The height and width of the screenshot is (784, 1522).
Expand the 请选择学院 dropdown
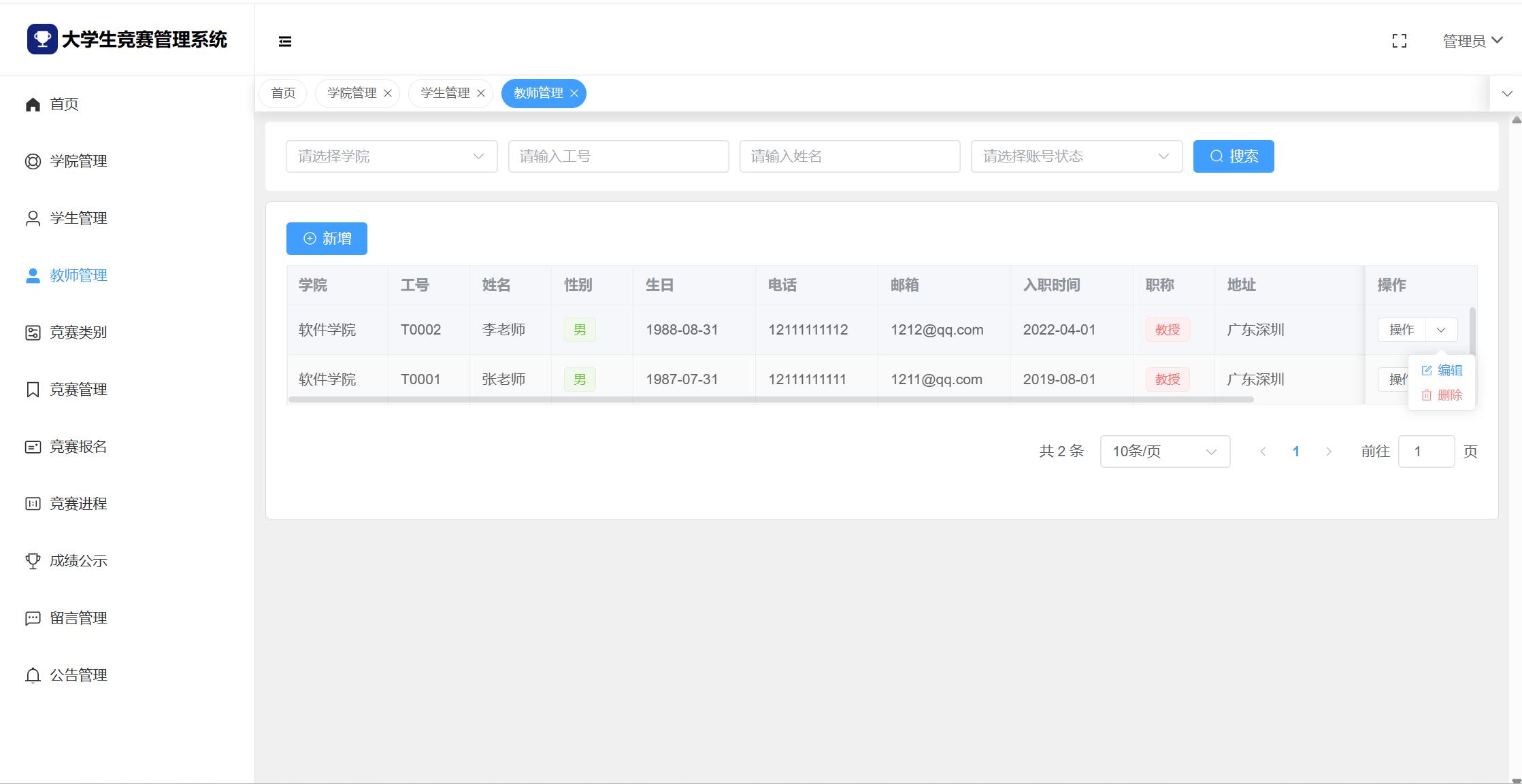click(x=391, y=156)
